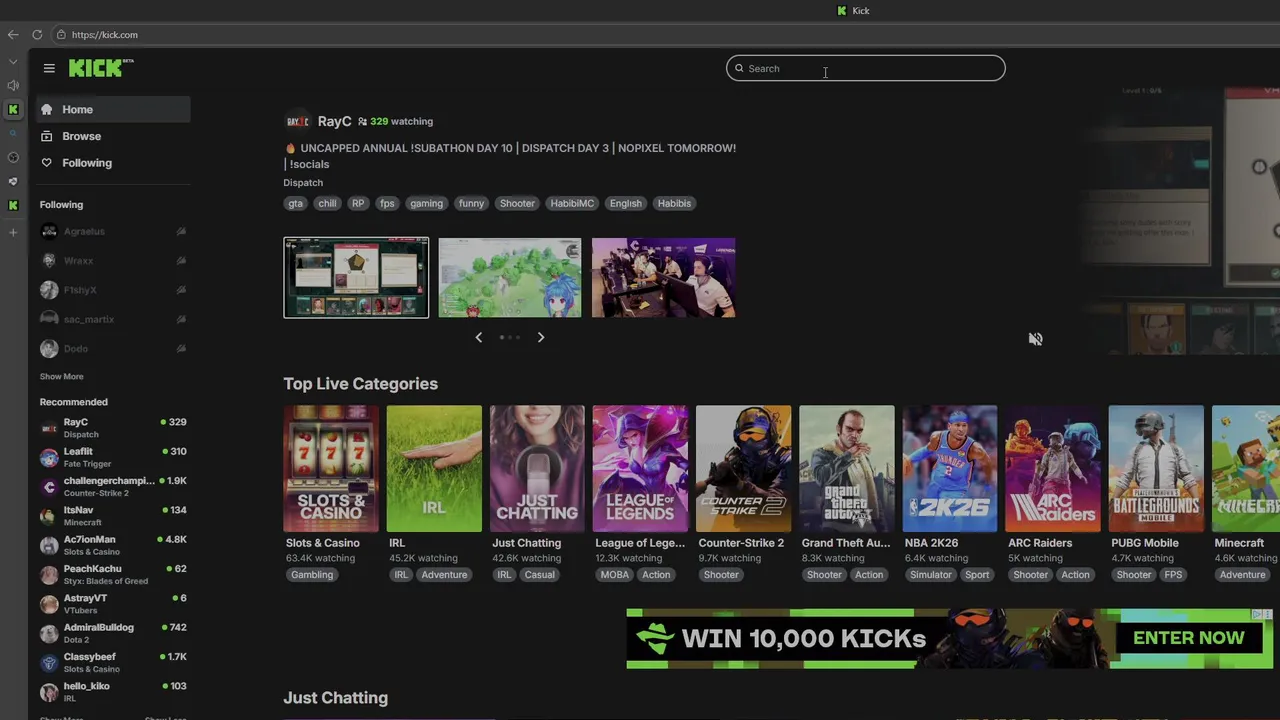
Task: Click the magnifier icon in the search box
Action: (x=740, y=68)
